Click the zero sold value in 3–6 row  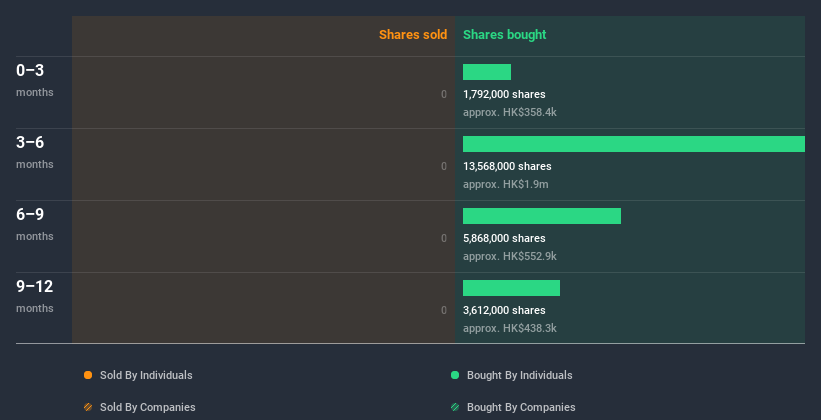coord(444,167)
